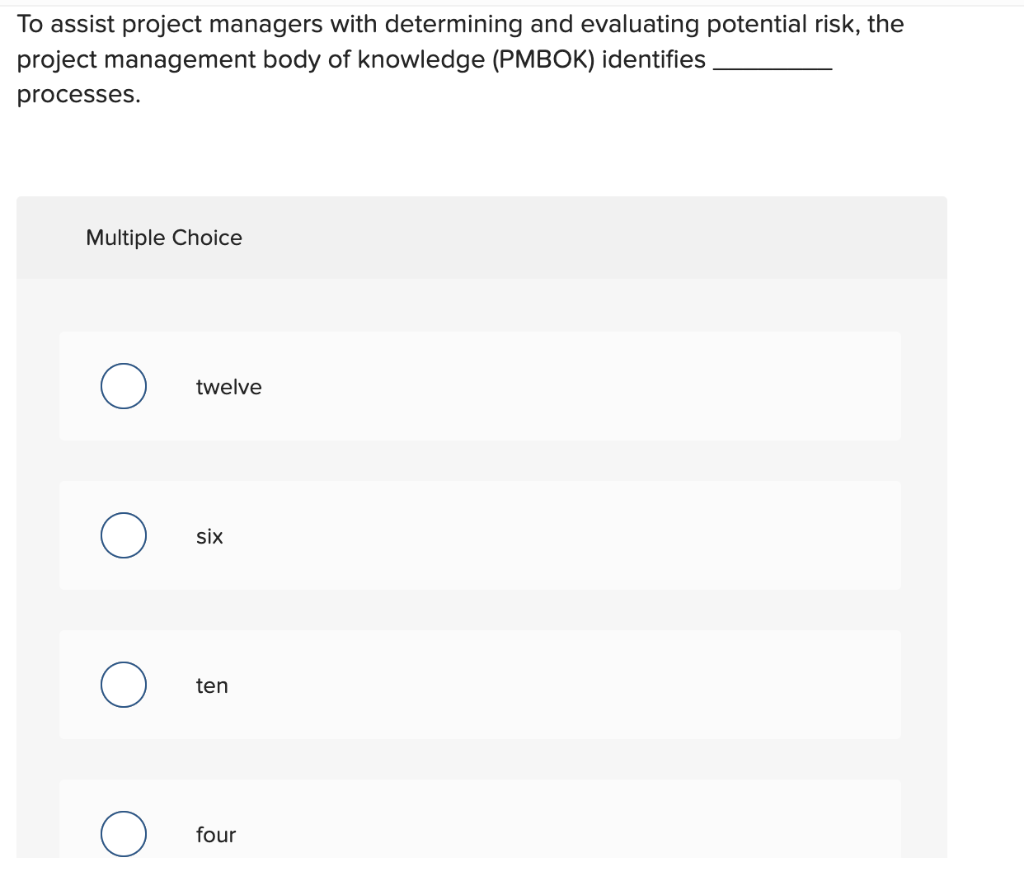Click inside the ten answer row
The width and height of the screenshot is (1024, 881).
[x=480, y=686]
